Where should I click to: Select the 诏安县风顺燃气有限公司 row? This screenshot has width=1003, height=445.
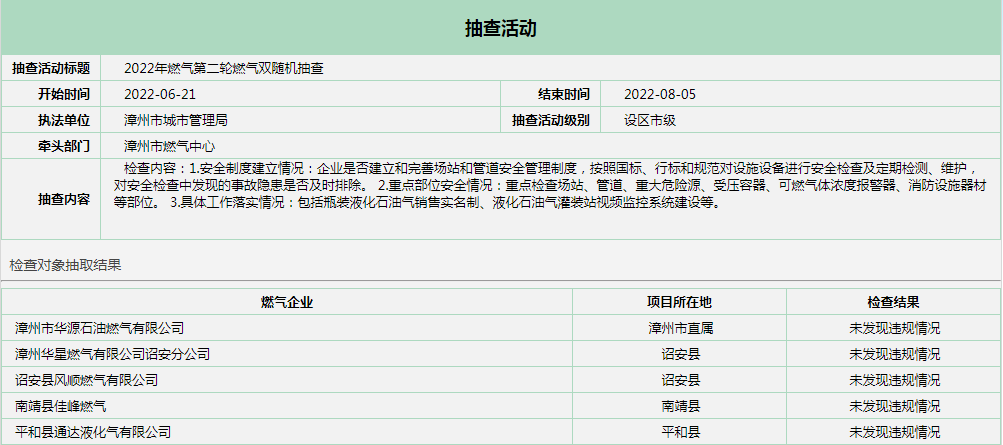[x=87, y=380]
